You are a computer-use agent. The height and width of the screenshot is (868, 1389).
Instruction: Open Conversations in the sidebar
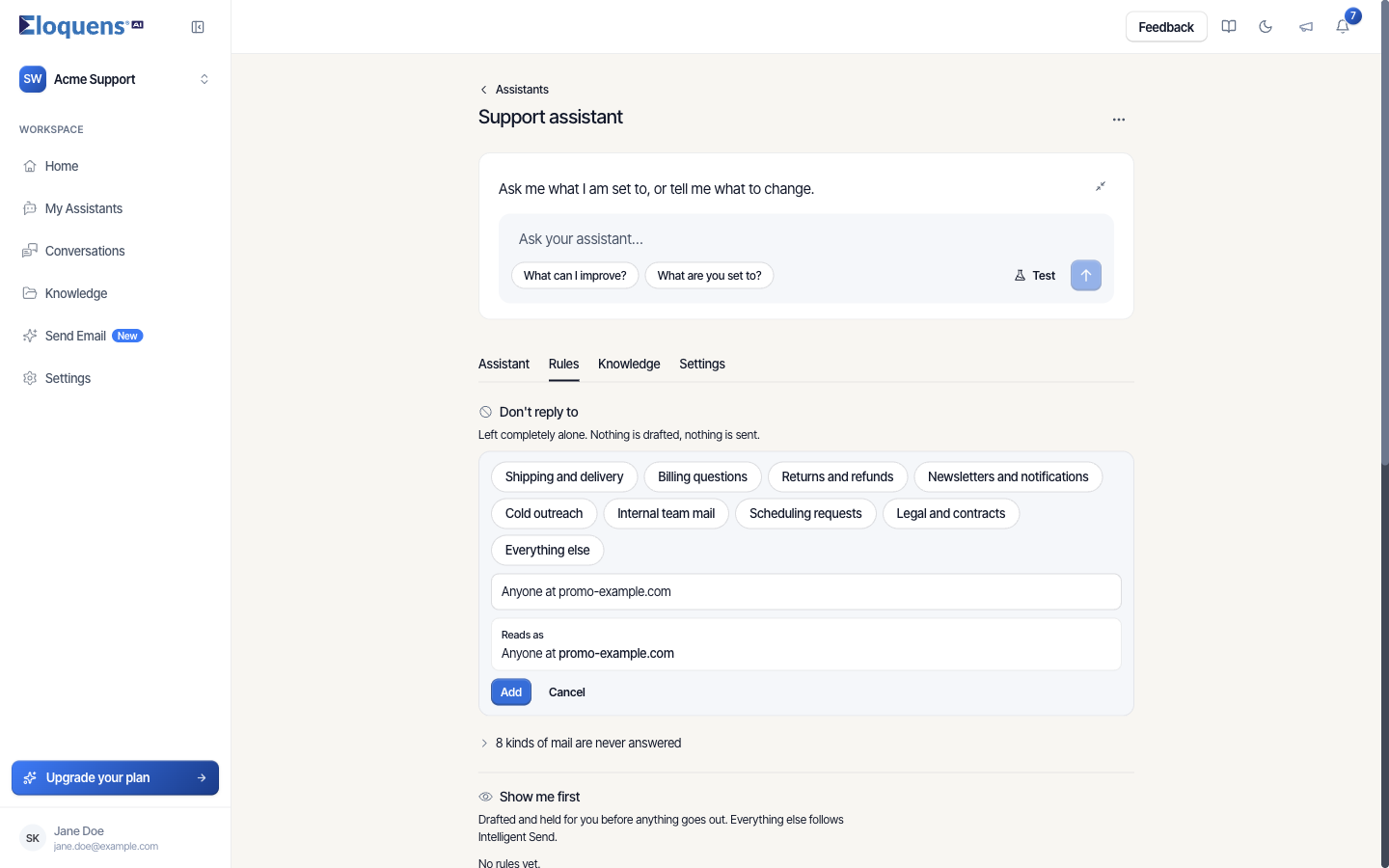coord(116,251)
